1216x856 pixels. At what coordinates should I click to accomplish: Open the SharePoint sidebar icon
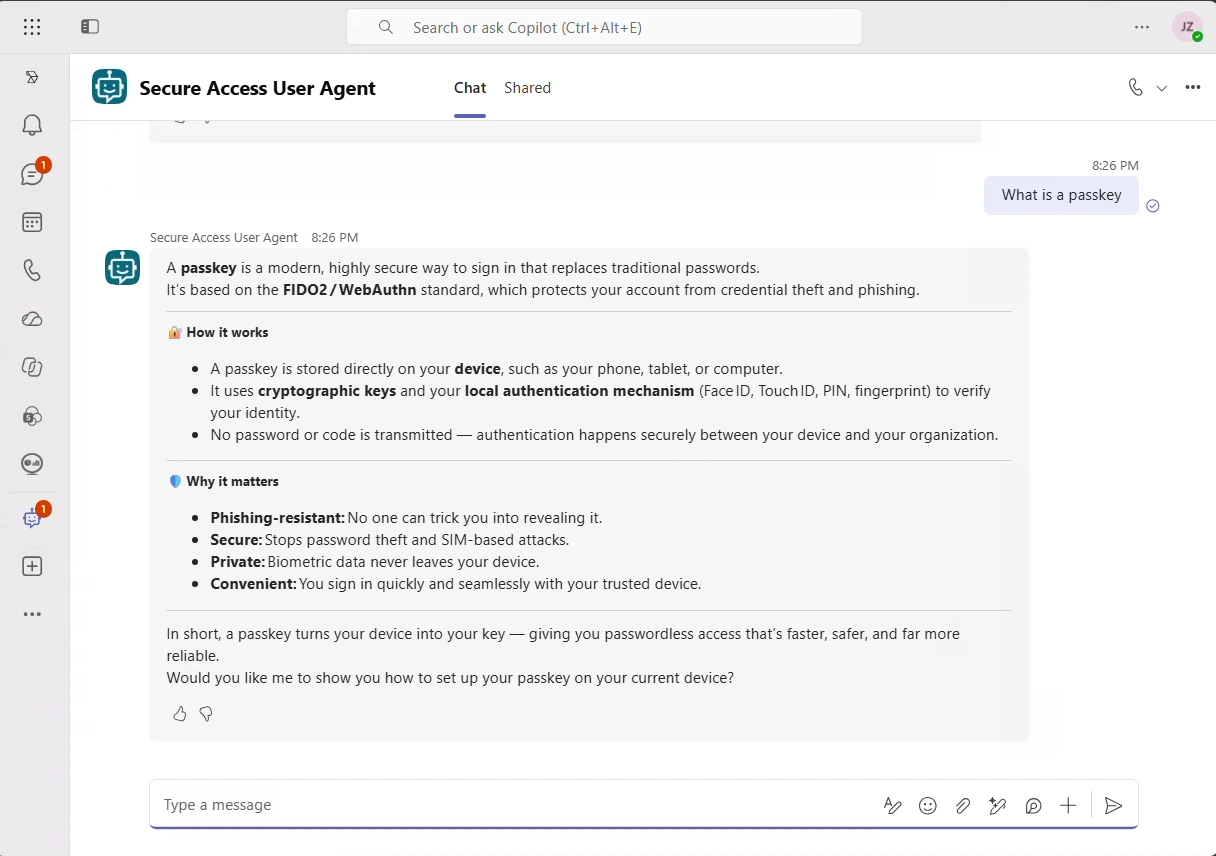pos(32,415)
